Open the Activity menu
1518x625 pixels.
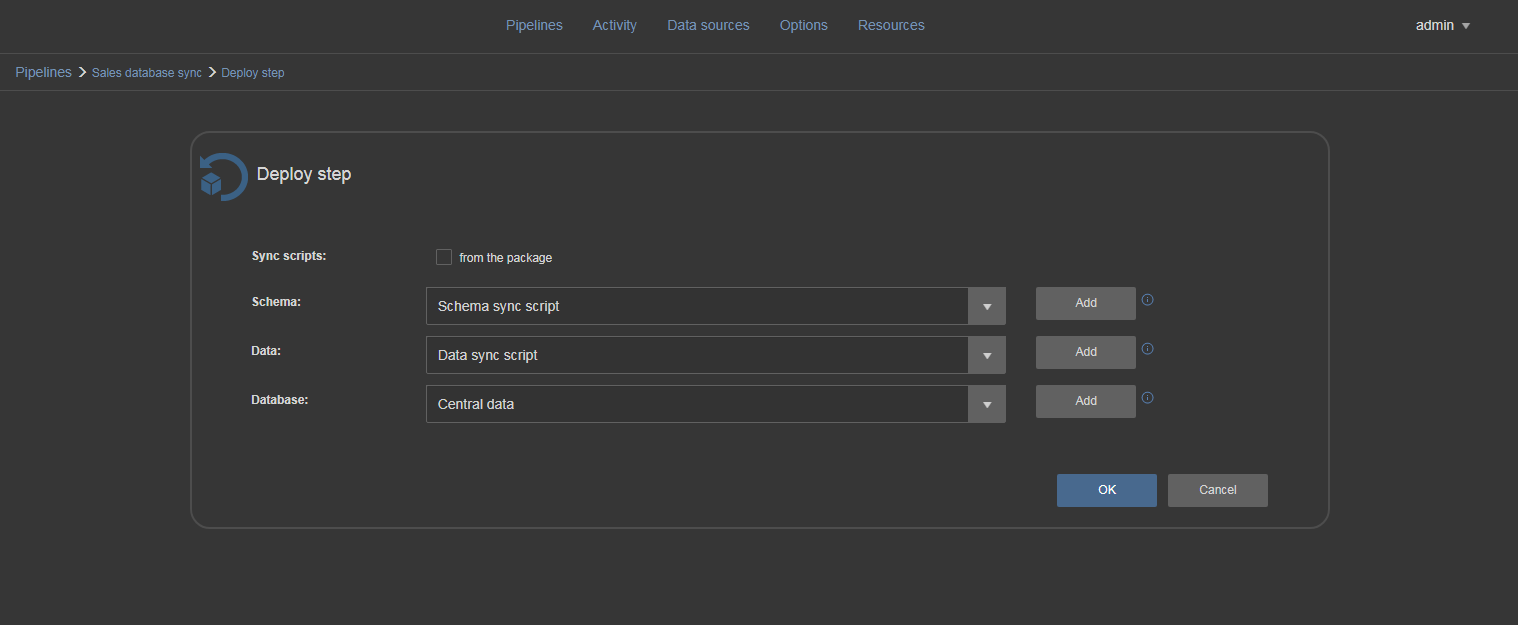click(x=615, y=25)
